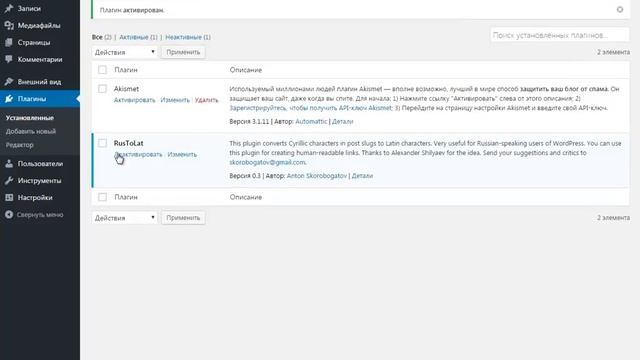The width and height of the screenshot is (640, 360).
Task: Open the Комментарии menu item
Action: point(40,59)
